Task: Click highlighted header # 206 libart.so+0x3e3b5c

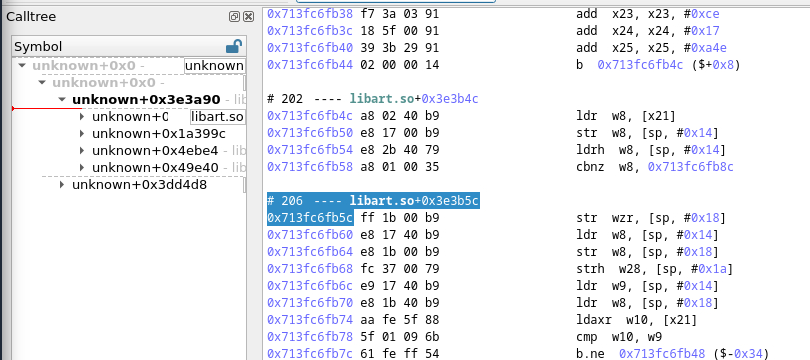Action: (373, 200)
